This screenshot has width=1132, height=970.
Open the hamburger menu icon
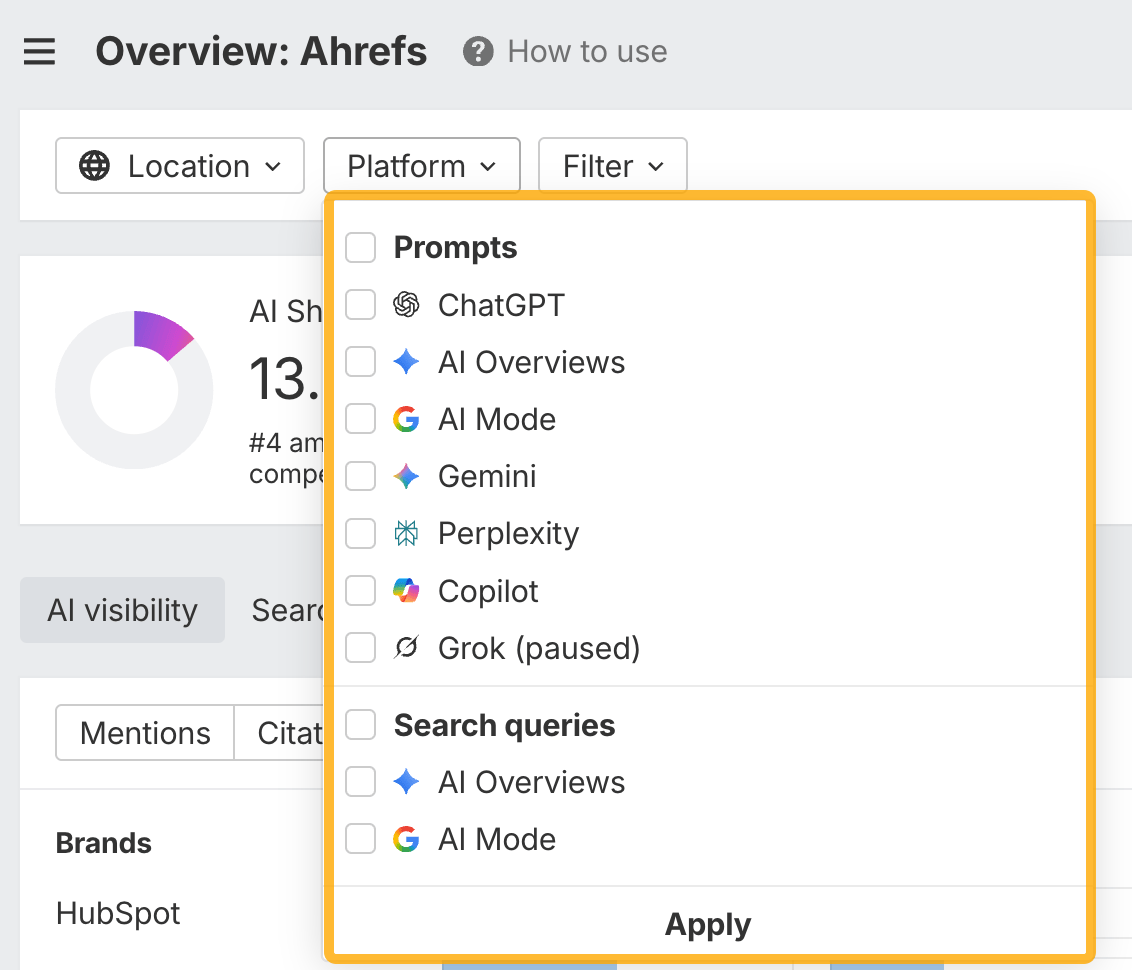(x=39, y=51)
